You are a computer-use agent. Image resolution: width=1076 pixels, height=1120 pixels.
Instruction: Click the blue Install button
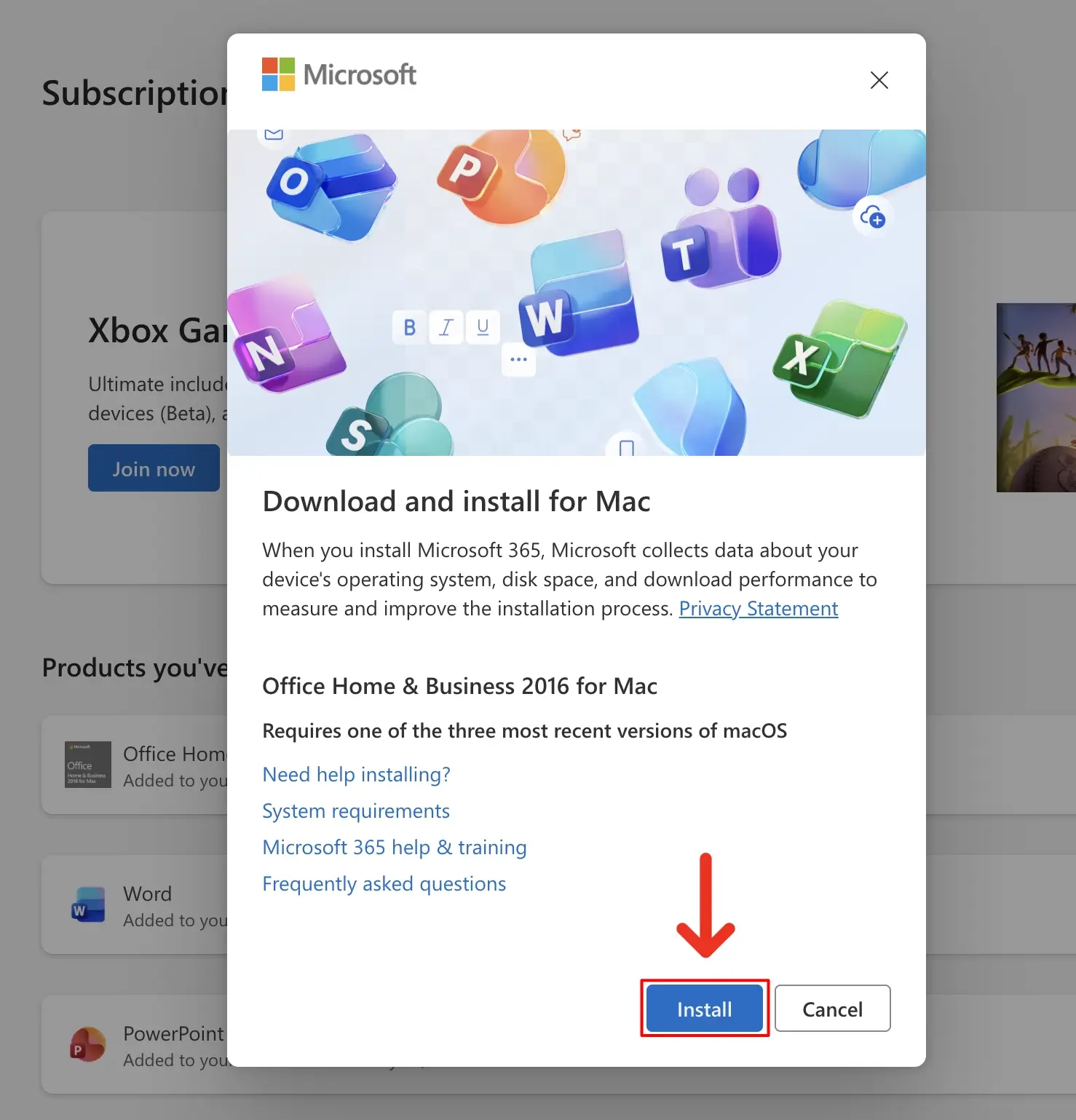(704, 1009)
